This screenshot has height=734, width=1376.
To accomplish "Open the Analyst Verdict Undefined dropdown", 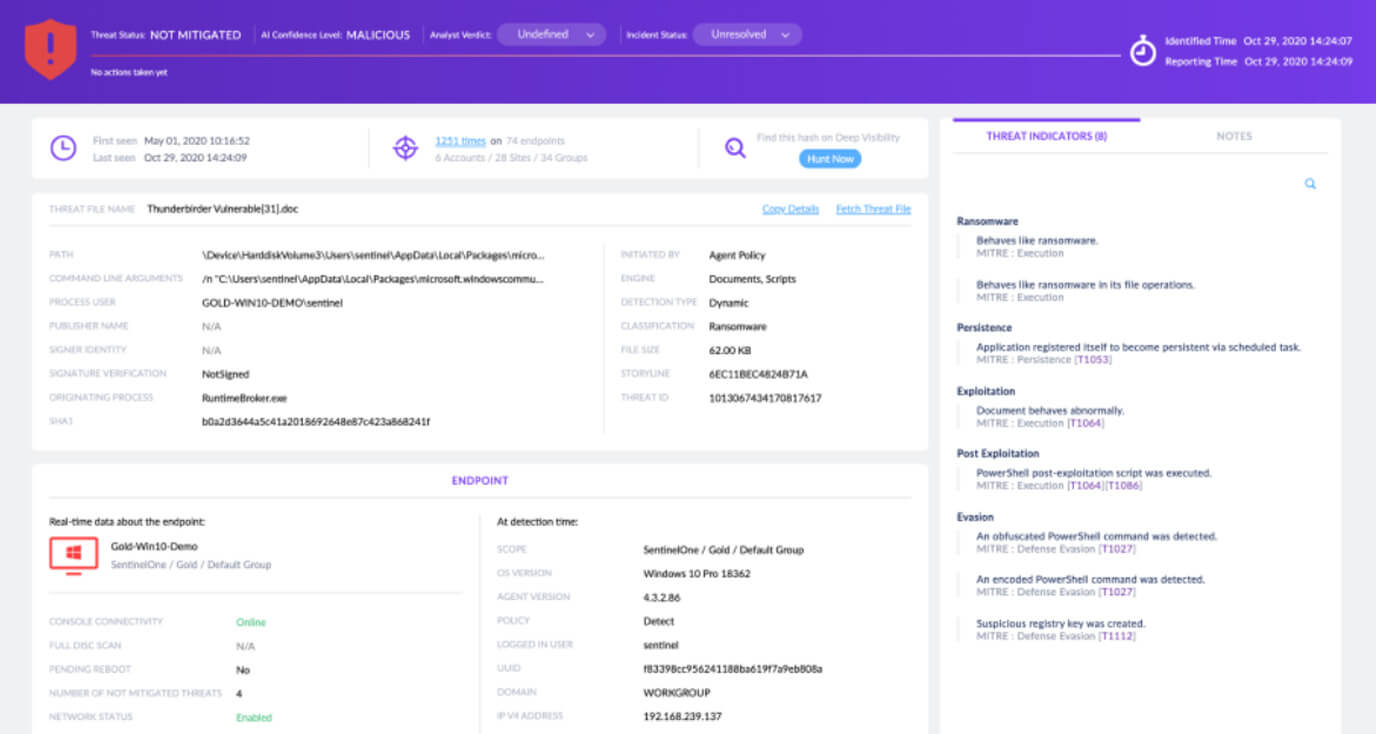I will [x=551, y=35].
